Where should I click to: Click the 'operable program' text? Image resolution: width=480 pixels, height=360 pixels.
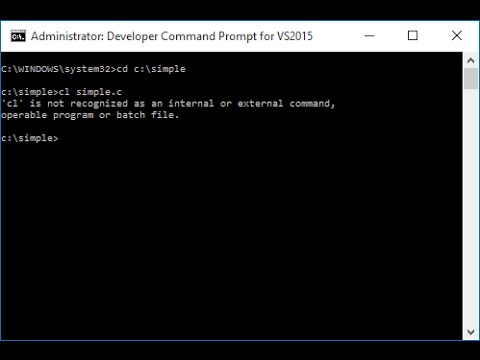coord(47,115)
